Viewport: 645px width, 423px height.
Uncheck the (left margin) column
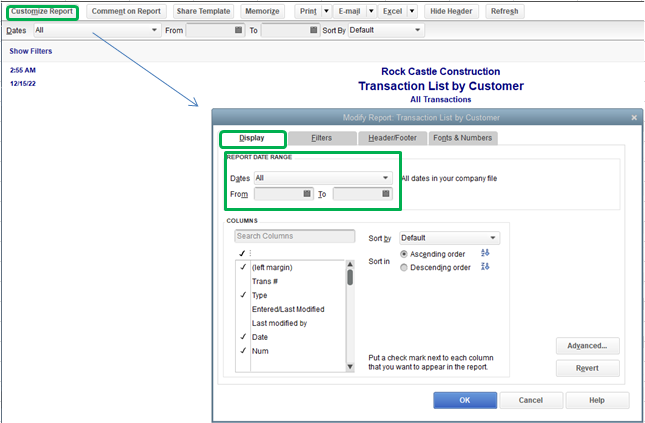click(x=243, y=267)
